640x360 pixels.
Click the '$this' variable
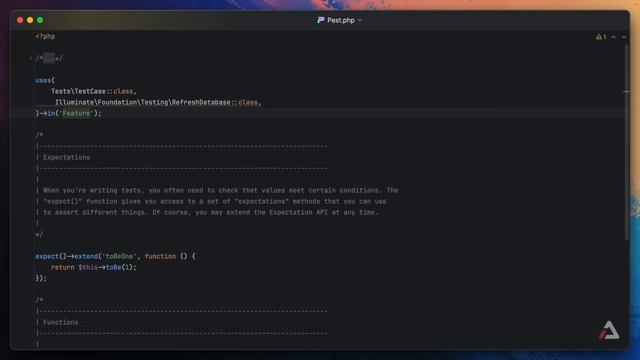[88, 267]
